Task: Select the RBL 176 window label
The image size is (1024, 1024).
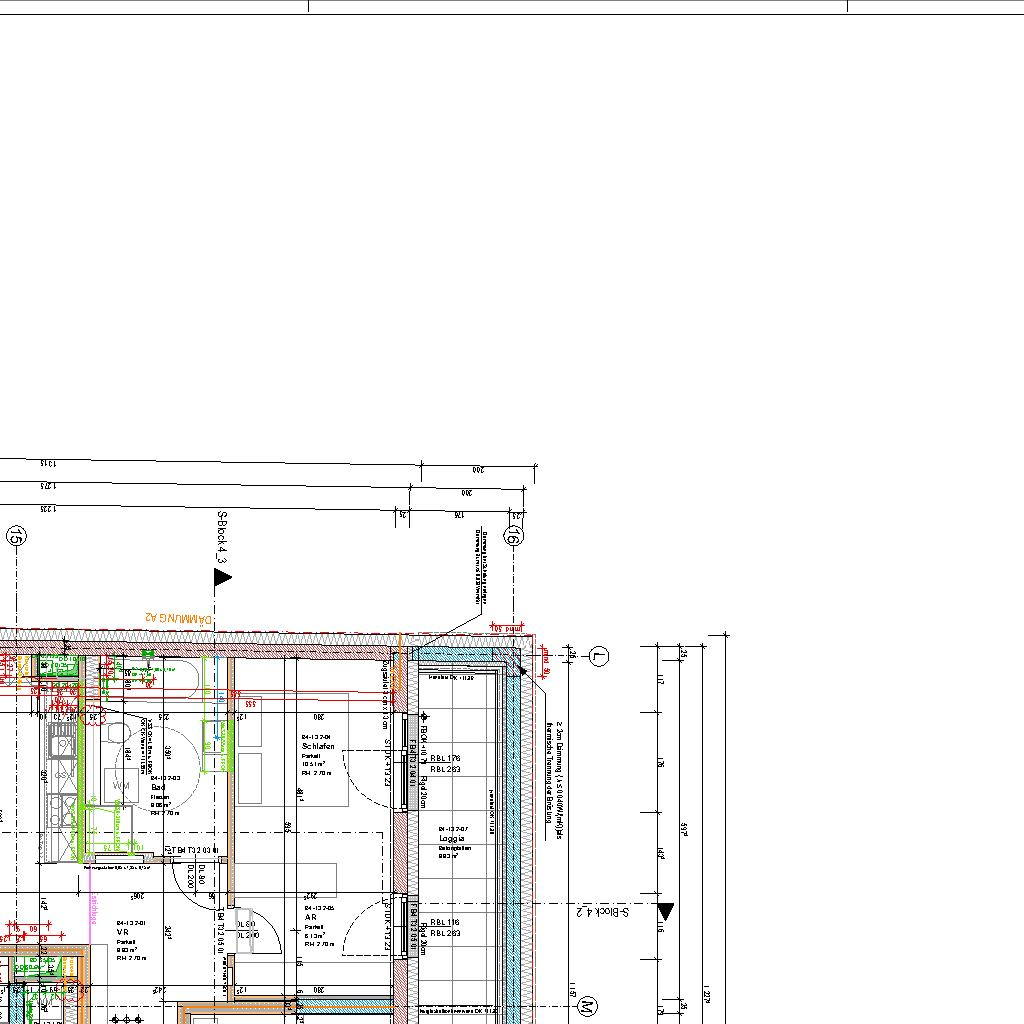Action: coord(445,758)
